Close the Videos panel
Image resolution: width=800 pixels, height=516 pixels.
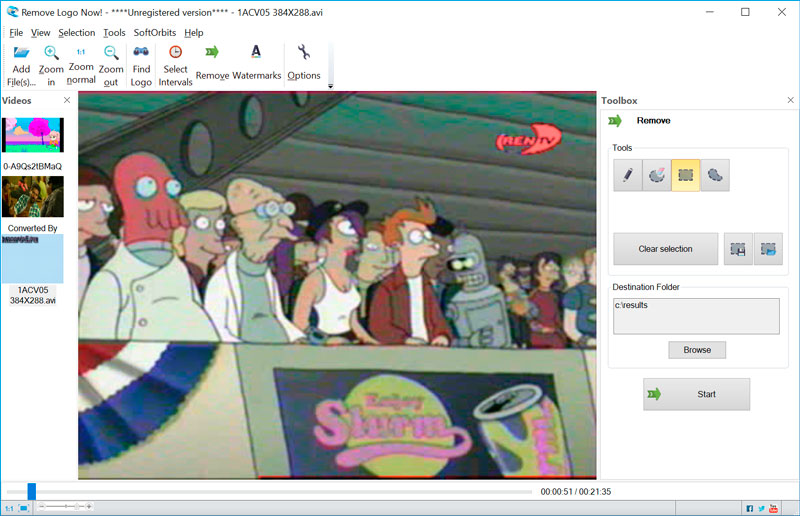pos(67,100)
